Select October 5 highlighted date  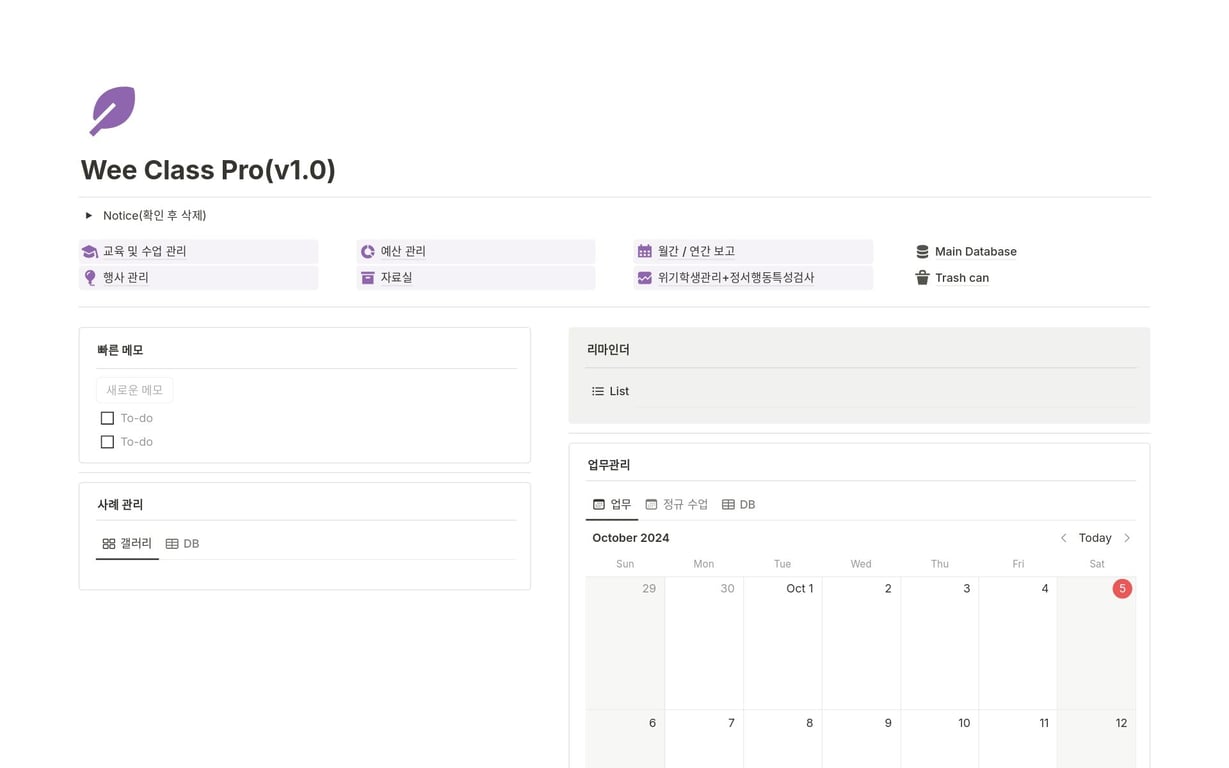(x=1122, y=589)
